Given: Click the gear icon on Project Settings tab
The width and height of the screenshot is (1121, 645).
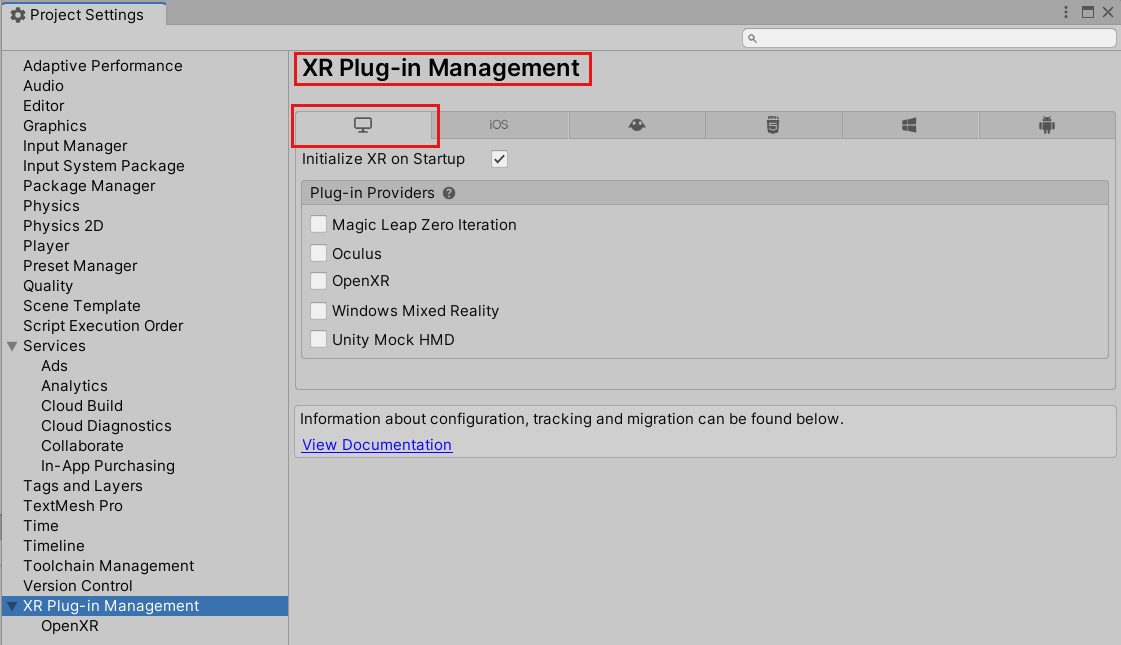Looking at the screenshot, I should [20, 14].
